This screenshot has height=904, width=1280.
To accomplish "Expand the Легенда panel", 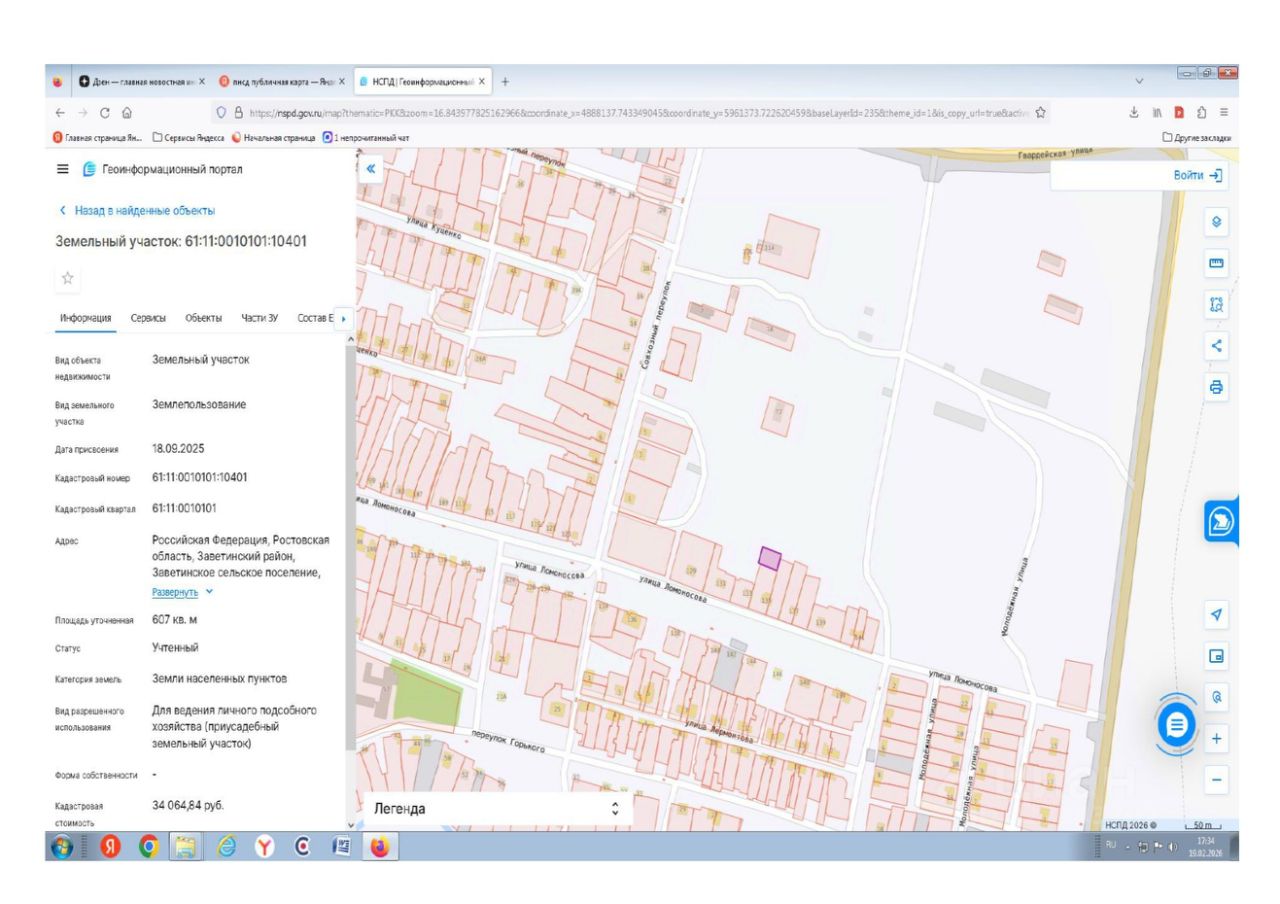I will click(615, 808).
